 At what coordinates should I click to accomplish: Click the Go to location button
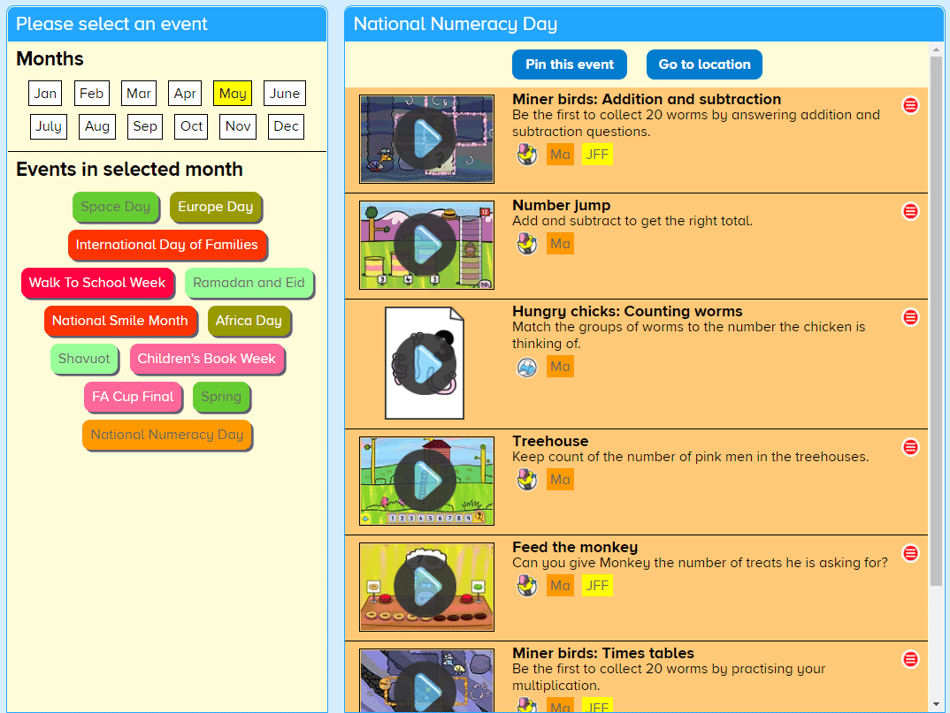pyautogui.click(x=704, y=65)
